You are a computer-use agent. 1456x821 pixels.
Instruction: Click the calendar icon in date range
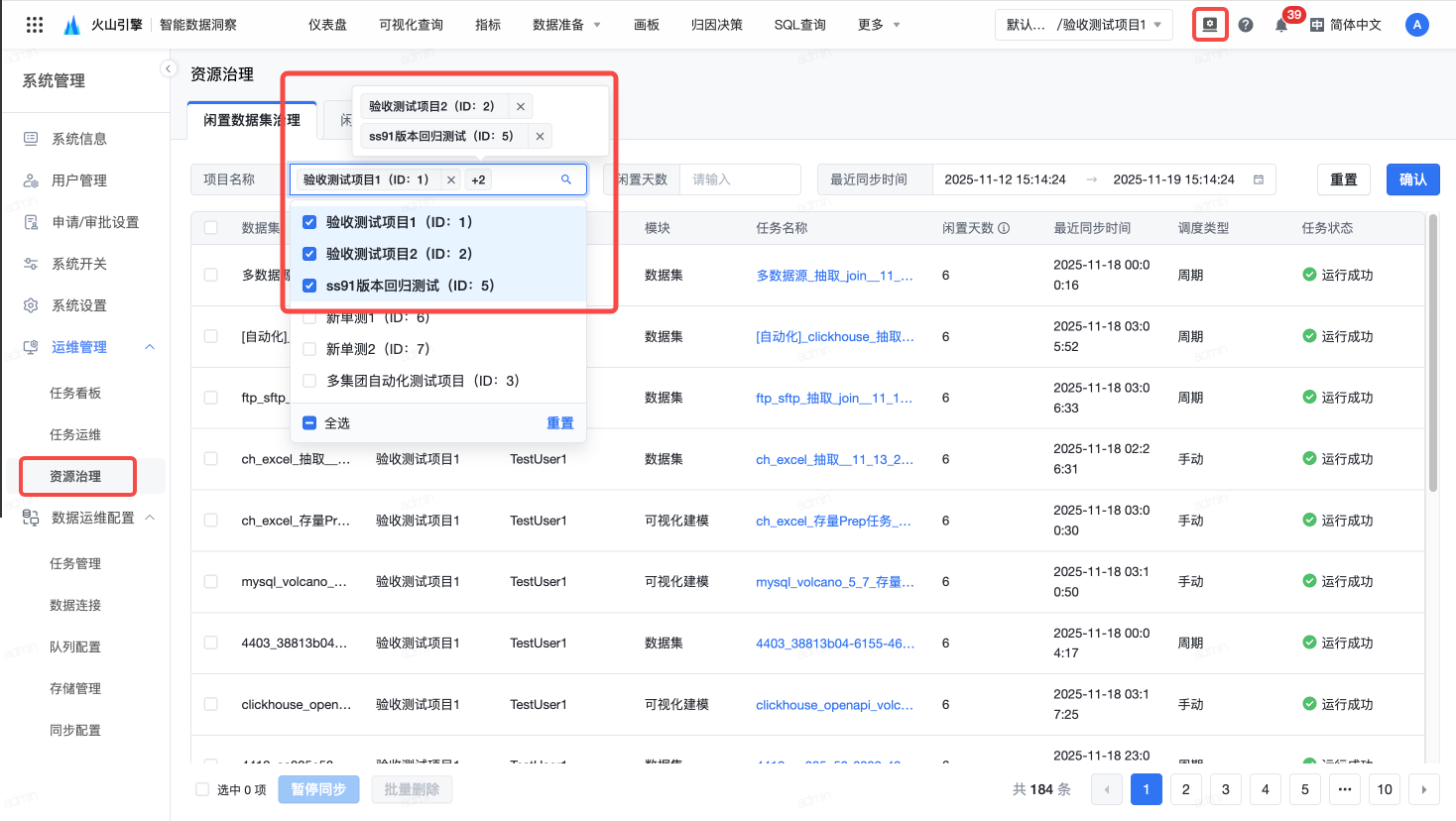pyautogui.click(x=1259, y=179)
